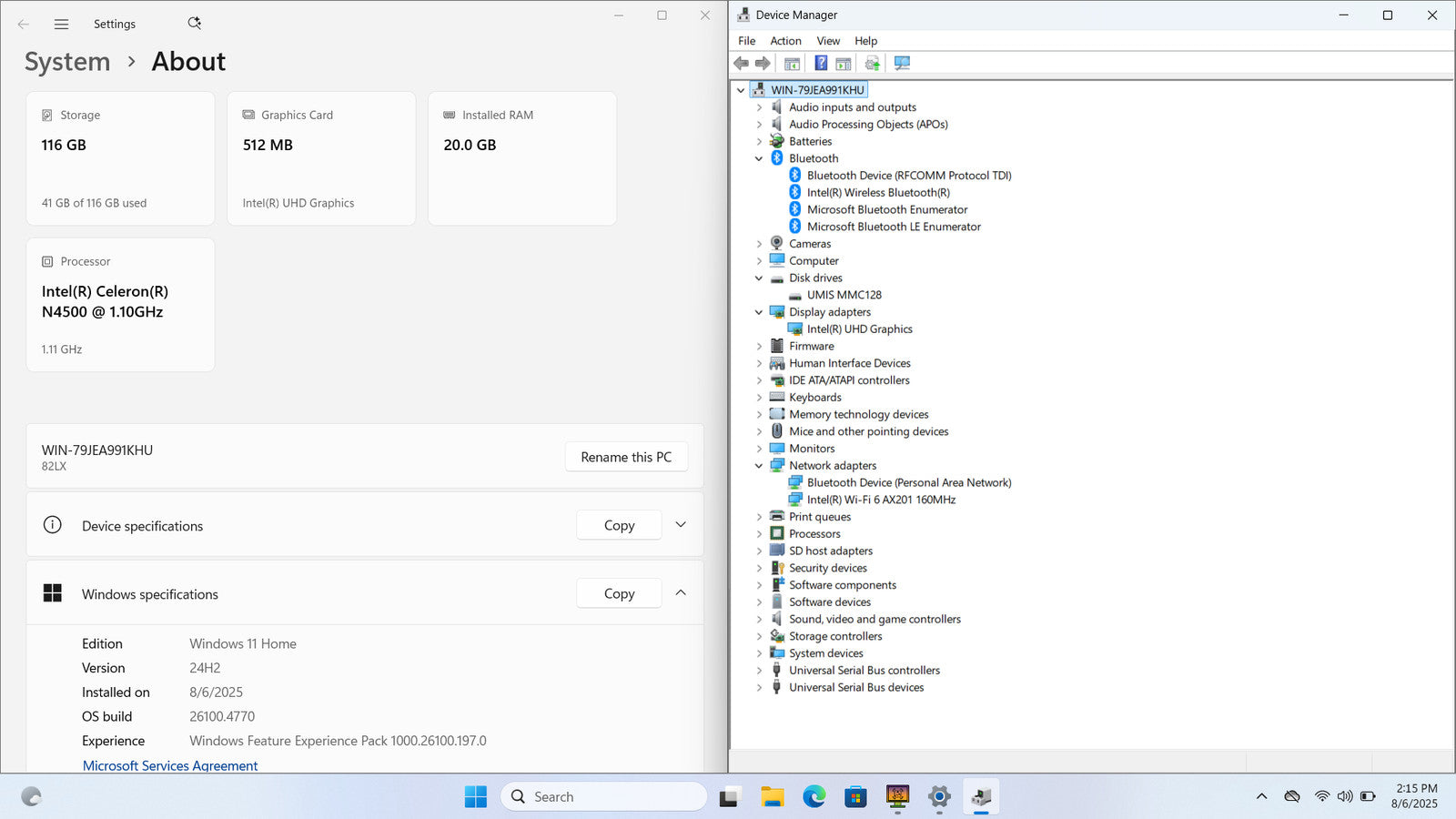The height and width of the screenshot is (819, 1456).
Task: Click Update driver software toolbar icon
Action: pos(872,64)
